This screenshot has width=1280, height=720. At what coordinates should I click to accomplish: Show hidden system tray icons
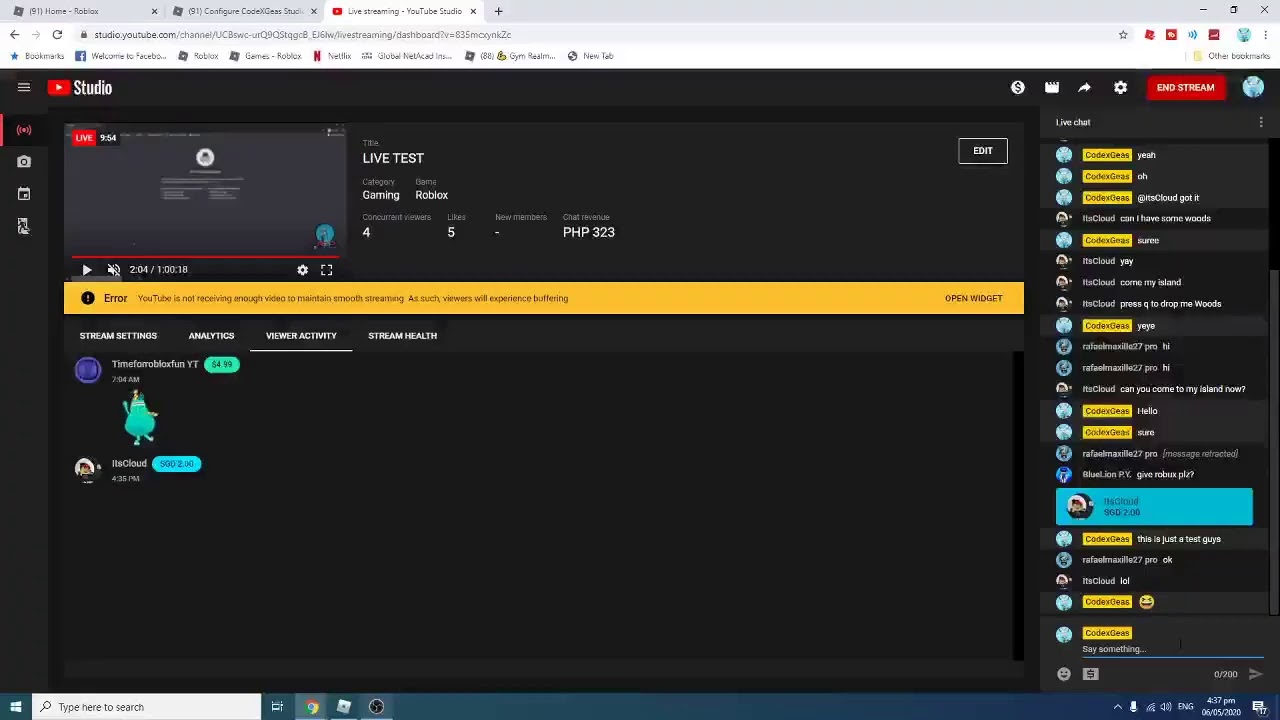[1117, 707]
